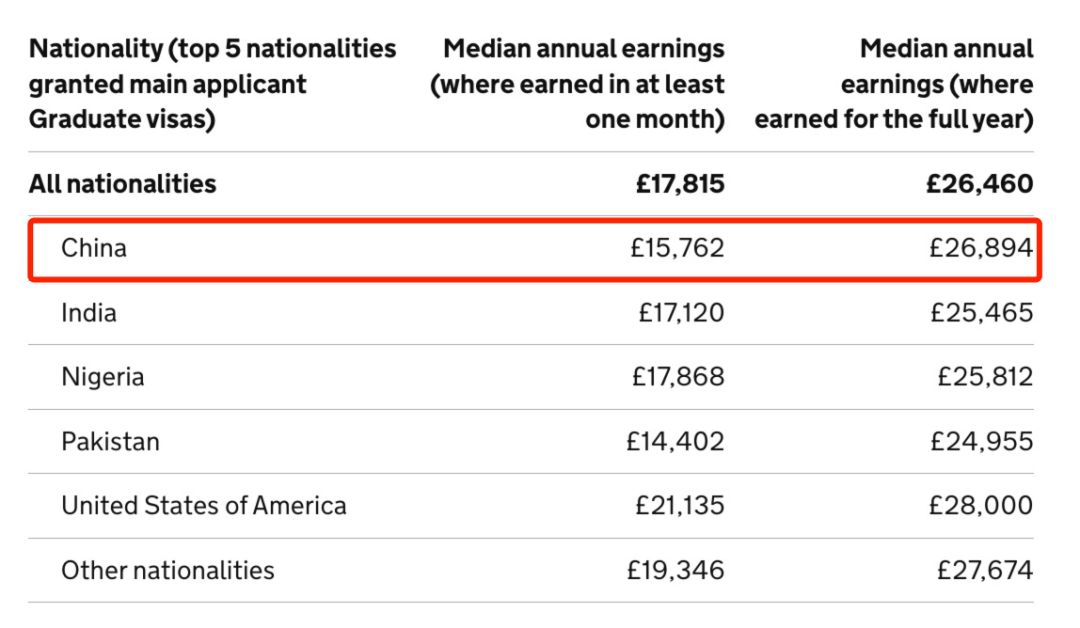Click the full-year earnings column header
Image resolution: width=1080 pixels, height=628 pixels.
click(894, 84)
